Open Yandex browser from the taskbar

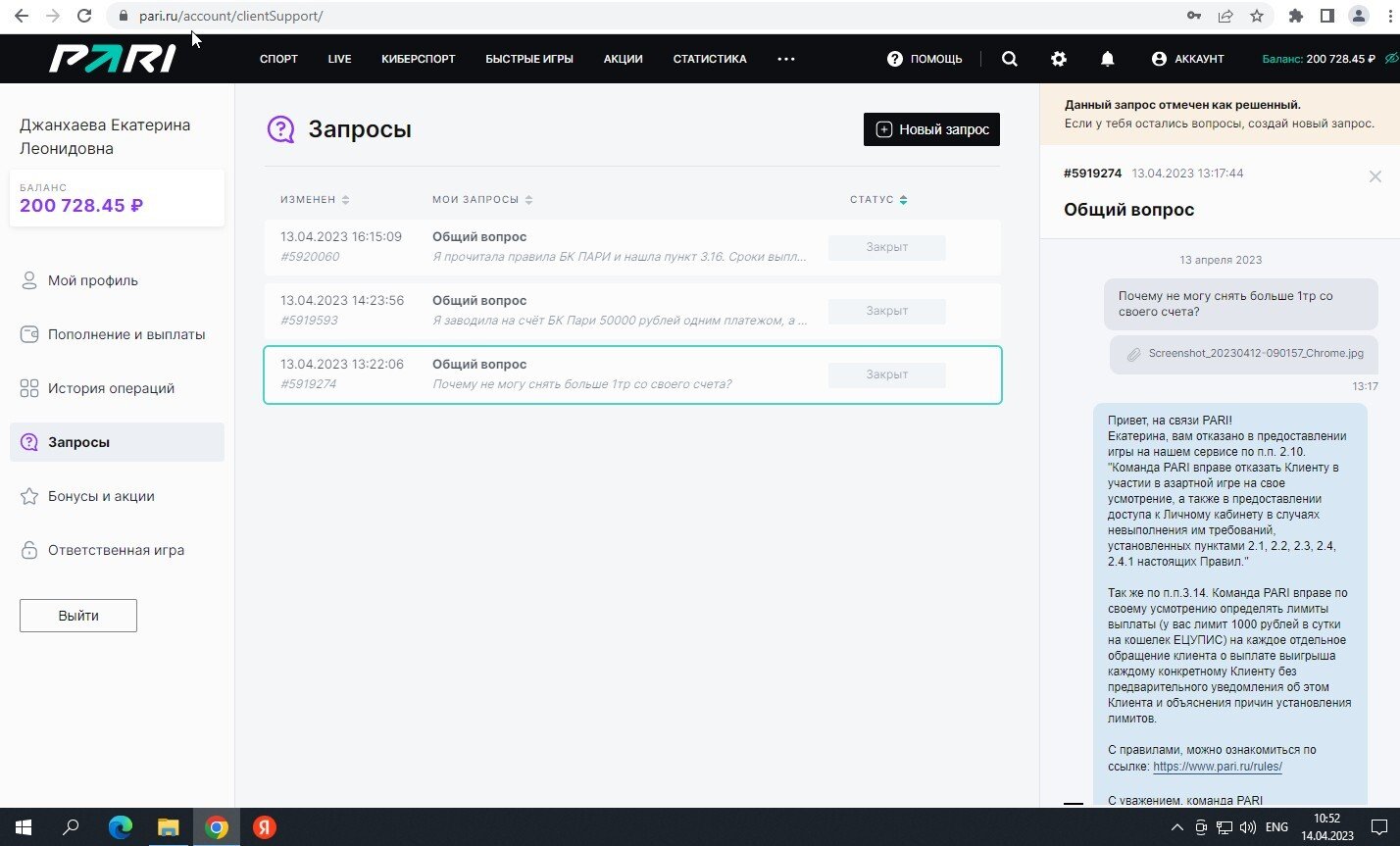[264, 827]
